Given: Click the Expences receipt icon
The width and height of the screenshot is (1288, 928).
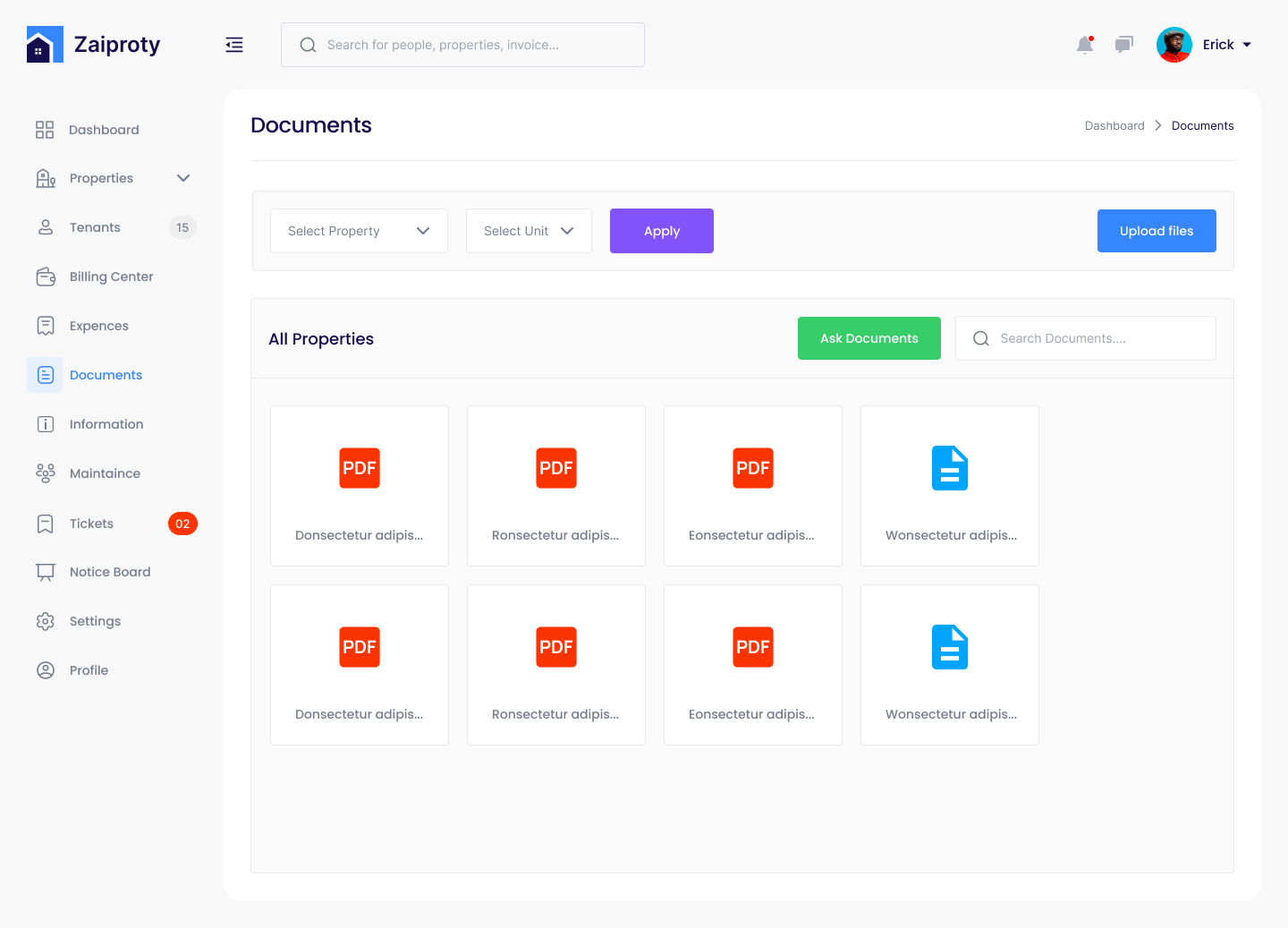Looking at the screenshot, I should (46, 326).
